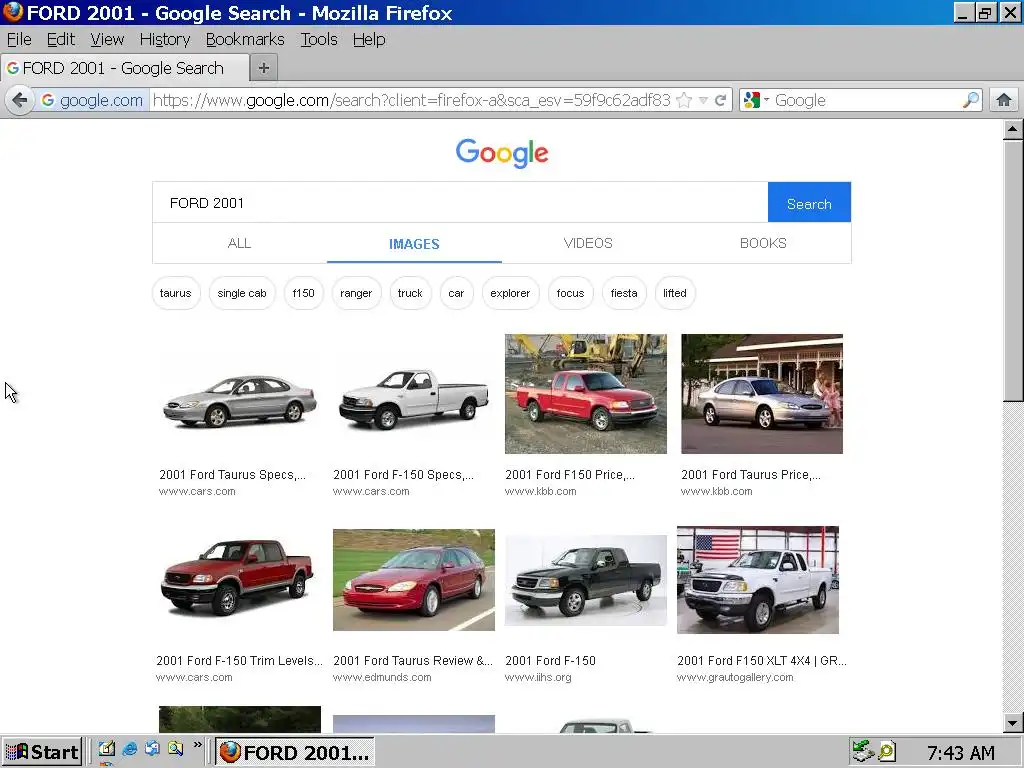This screenshot has height=768, width=1024.
Task: Click the Firefox address bar URL
Action: 411,100
